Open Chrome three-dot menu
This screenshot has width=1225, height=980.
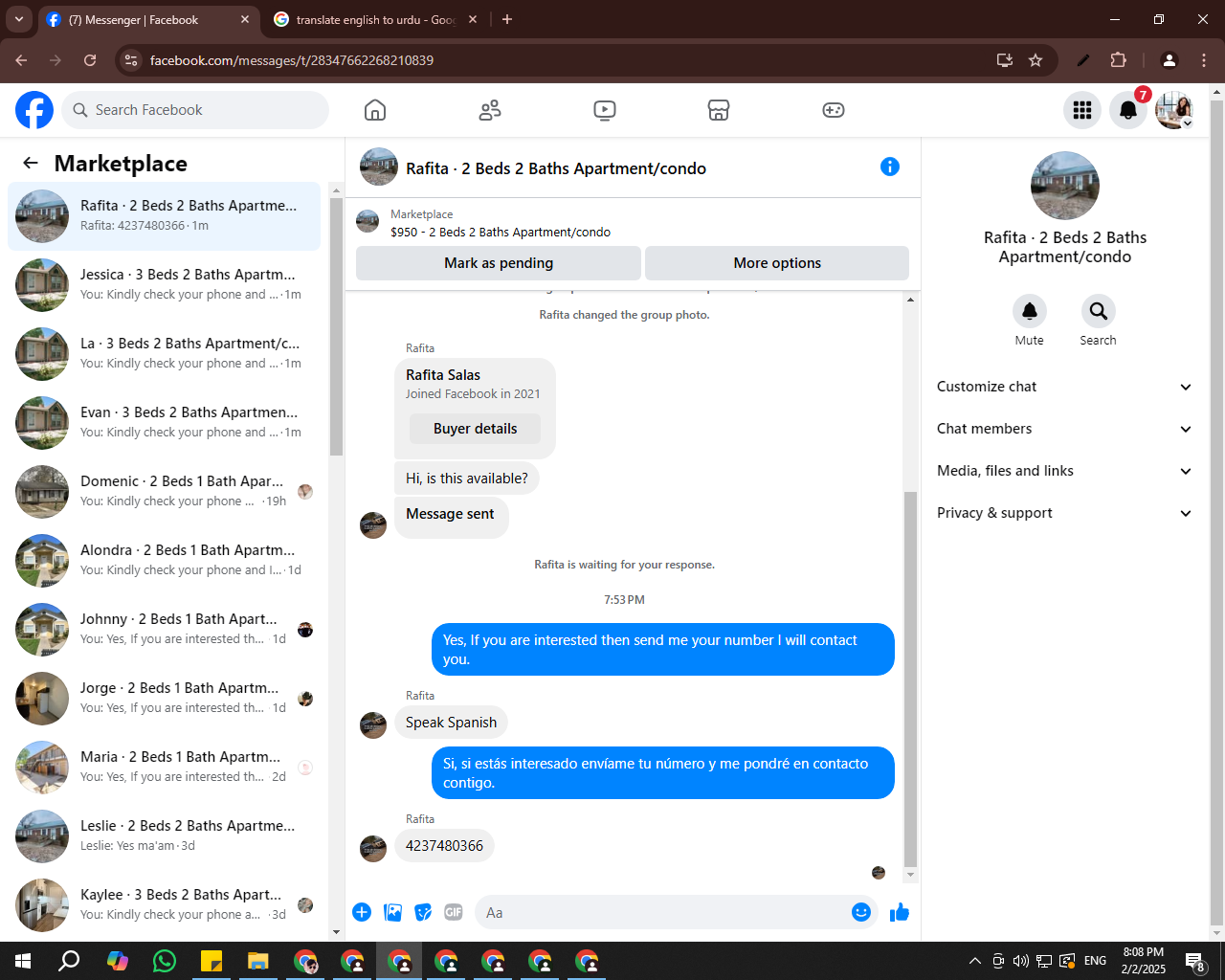[1204, 60]
